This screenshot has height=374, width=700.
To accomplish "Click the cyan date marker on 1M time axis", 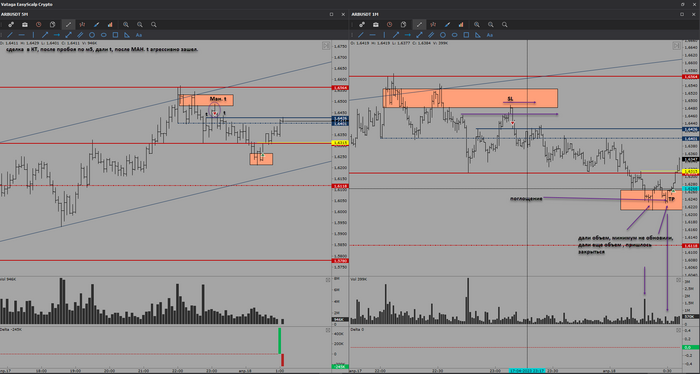I will pyautogui.click(x=527, y=371).
